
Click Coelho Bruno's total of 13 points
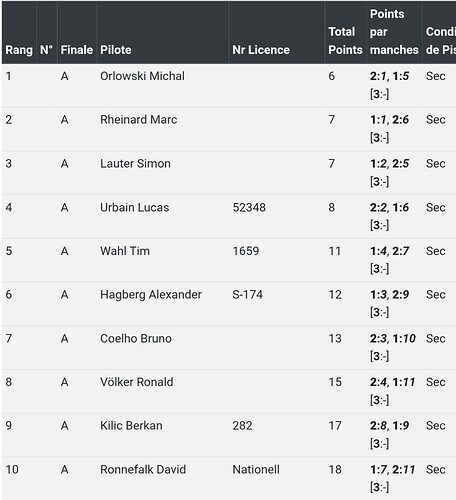coord(335,339)
